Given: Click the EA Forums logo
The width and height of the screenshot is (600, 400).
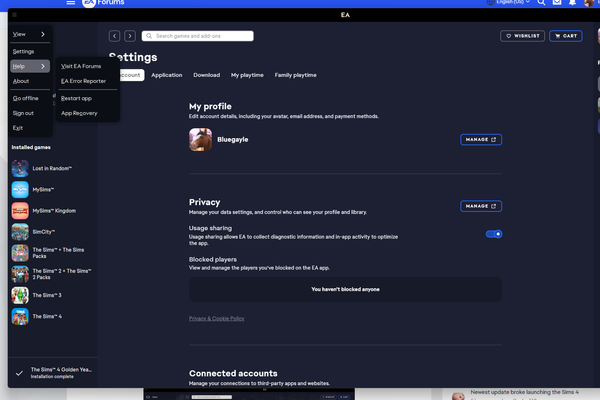Looking at the screenshot, I should (x=103, y=3).
